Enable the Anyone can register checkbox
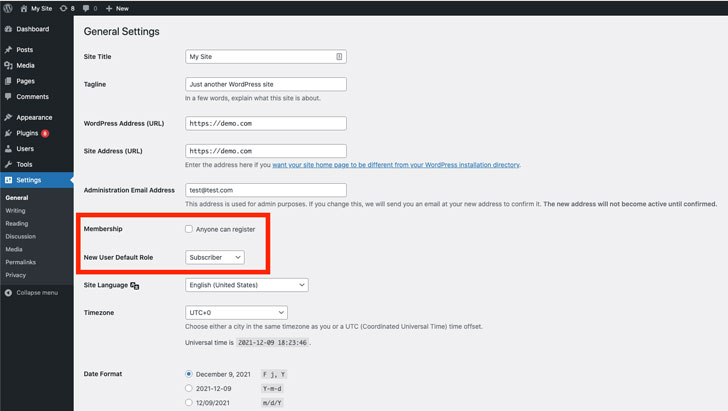 (x=189, y=229)
